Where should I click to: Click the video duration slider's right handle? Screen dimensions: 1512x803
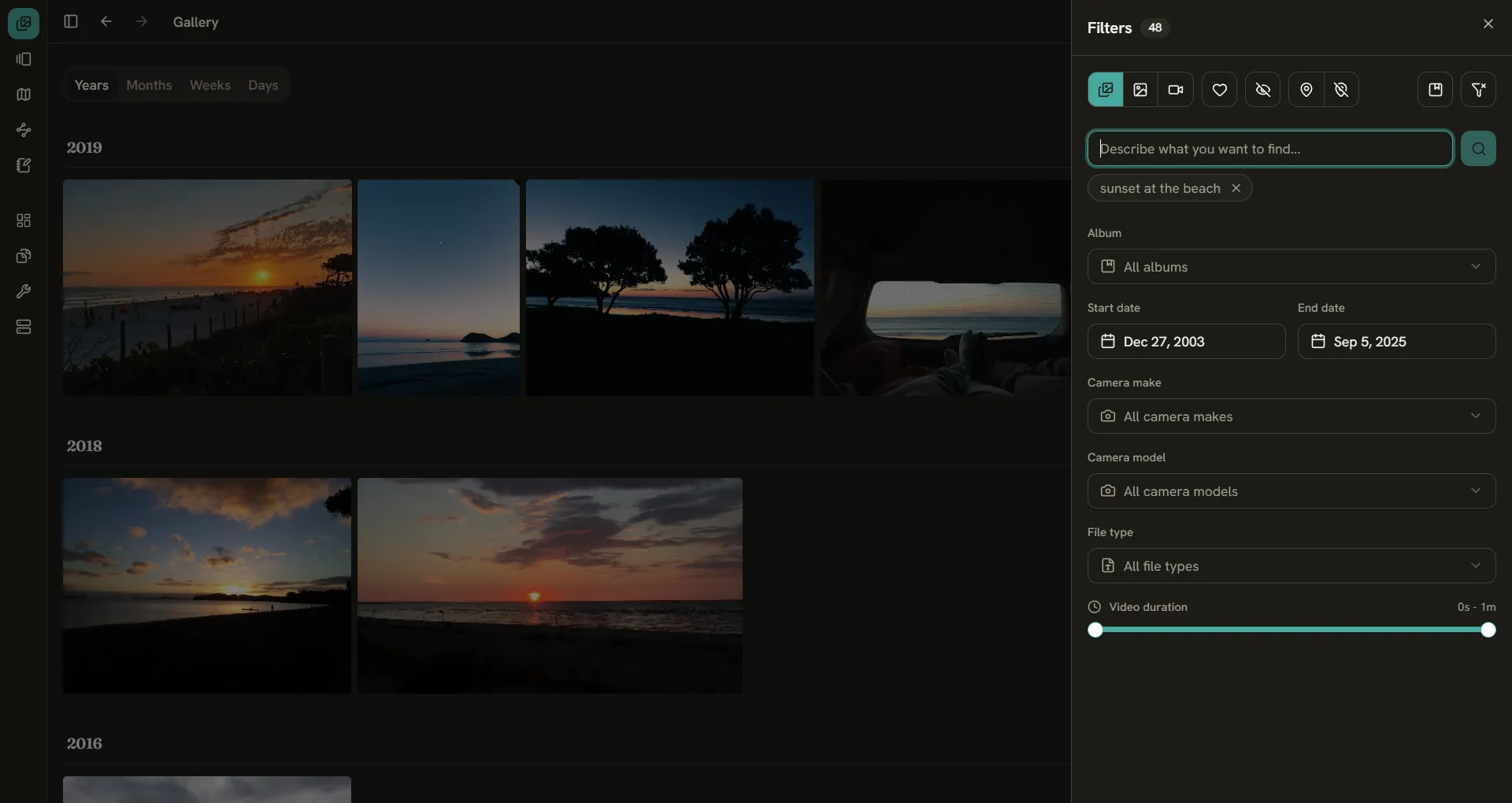1488,630
